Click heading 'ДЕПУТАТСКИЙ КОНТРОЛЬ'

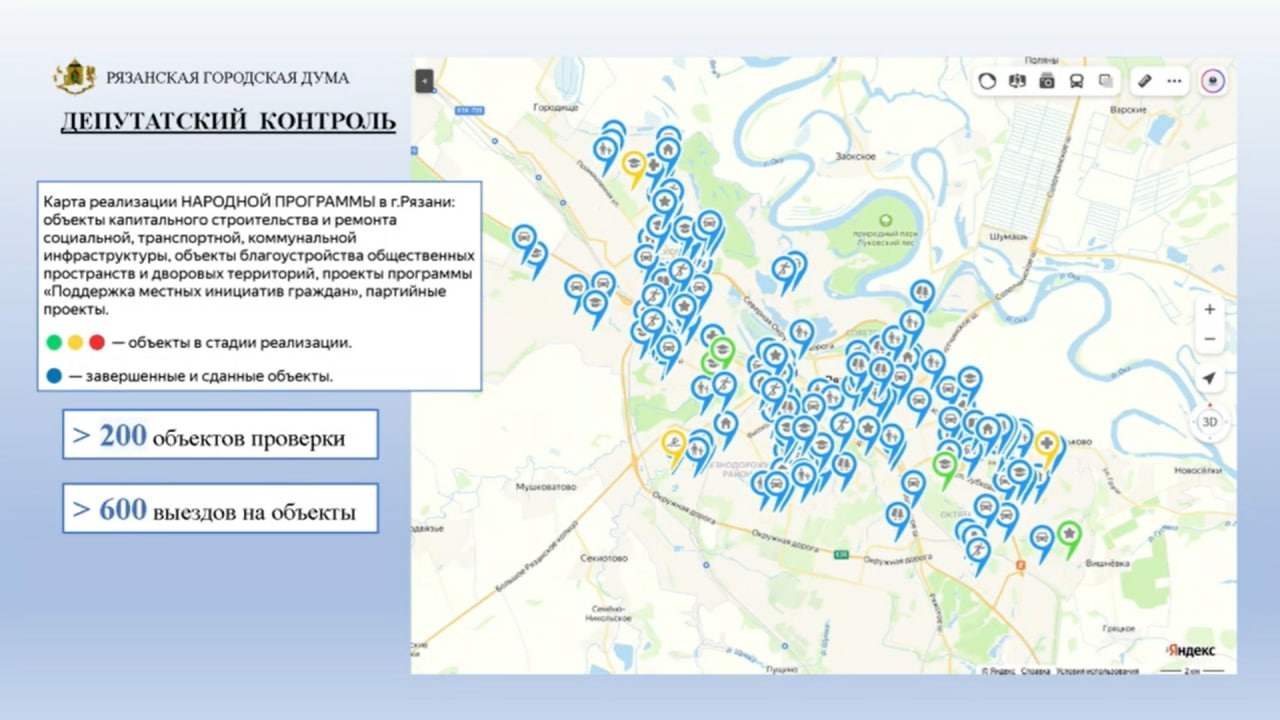228,122
